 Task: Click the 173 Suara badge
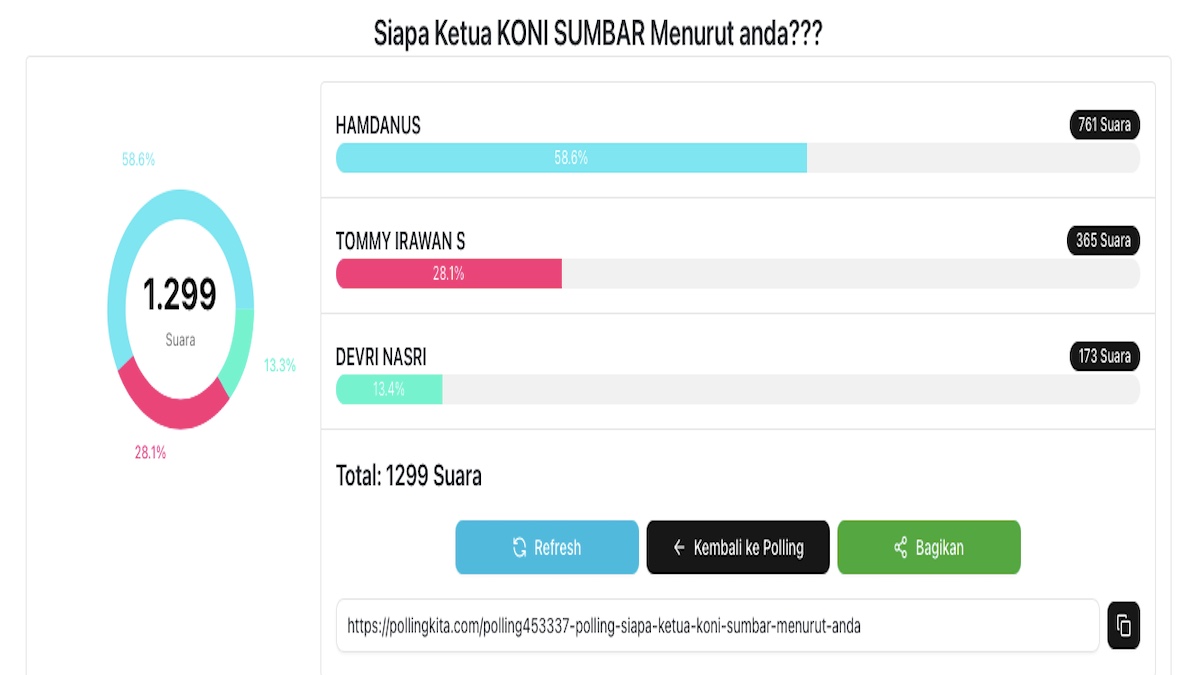coord(1104,356)
